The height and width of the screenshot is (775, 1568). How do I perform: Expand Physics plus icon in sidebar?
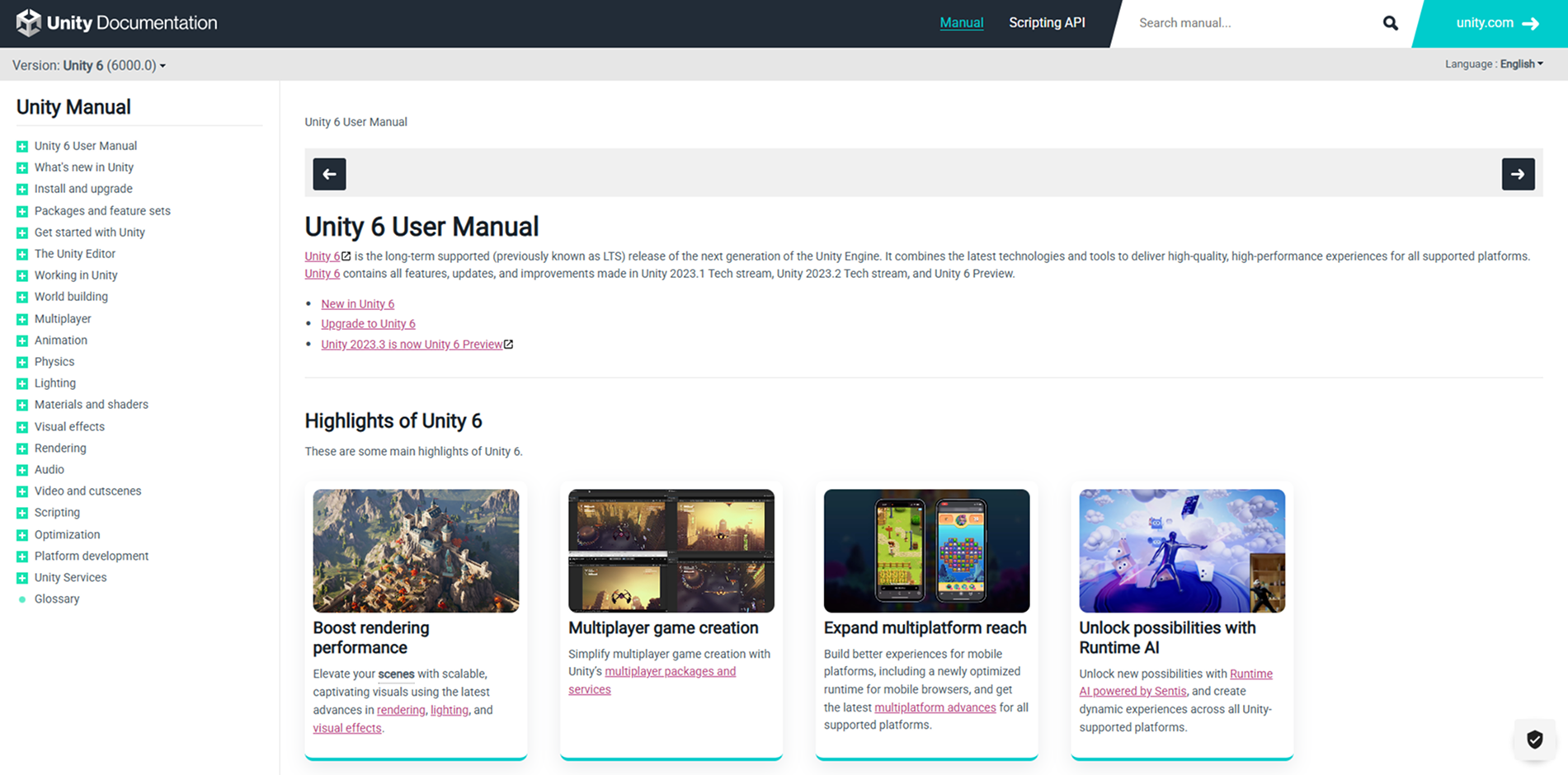22,362
